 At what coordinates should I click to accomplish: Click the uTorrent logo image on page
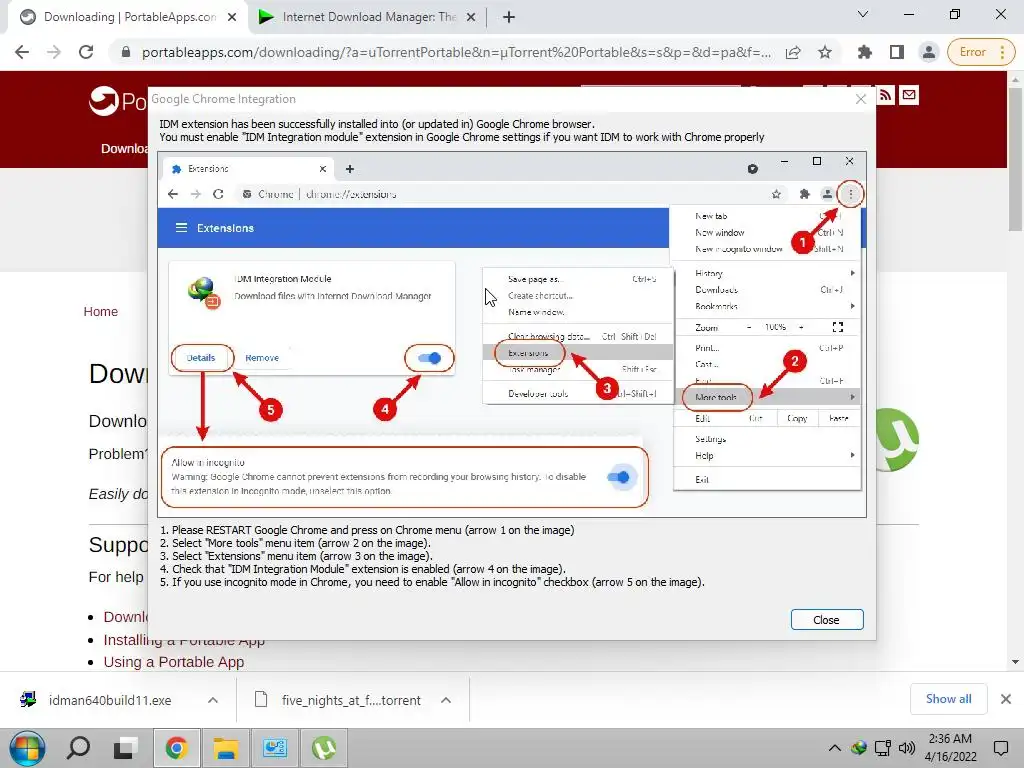[x=898, y=440]
